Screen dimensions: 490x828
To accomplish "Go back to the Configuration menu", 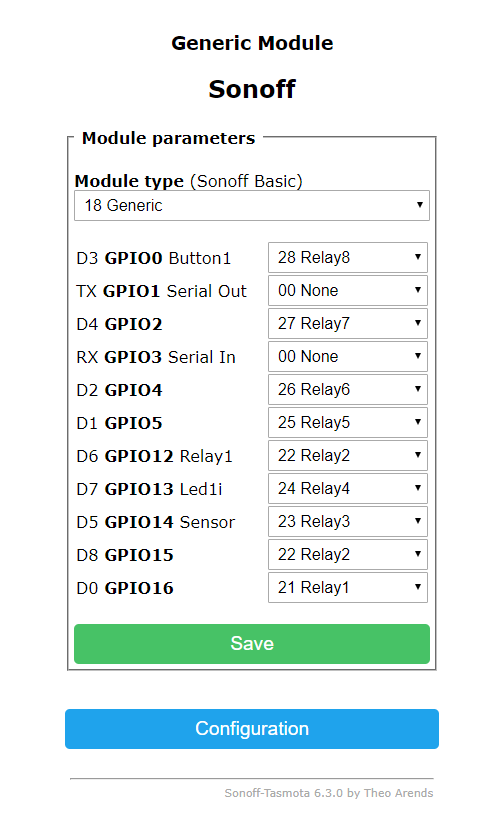I will [252, 729].
